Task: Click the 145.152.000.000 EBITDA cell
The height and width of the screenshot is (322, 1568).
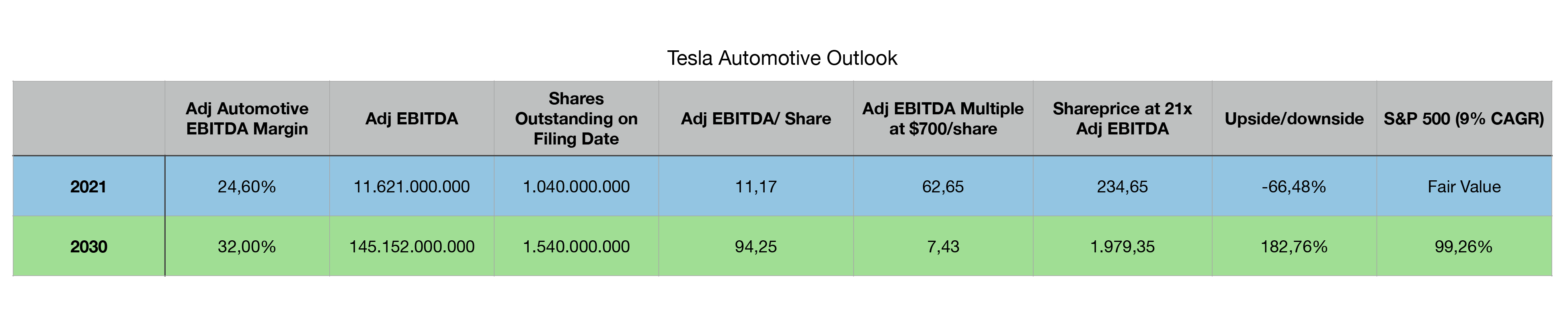Action: coord(411,246)
